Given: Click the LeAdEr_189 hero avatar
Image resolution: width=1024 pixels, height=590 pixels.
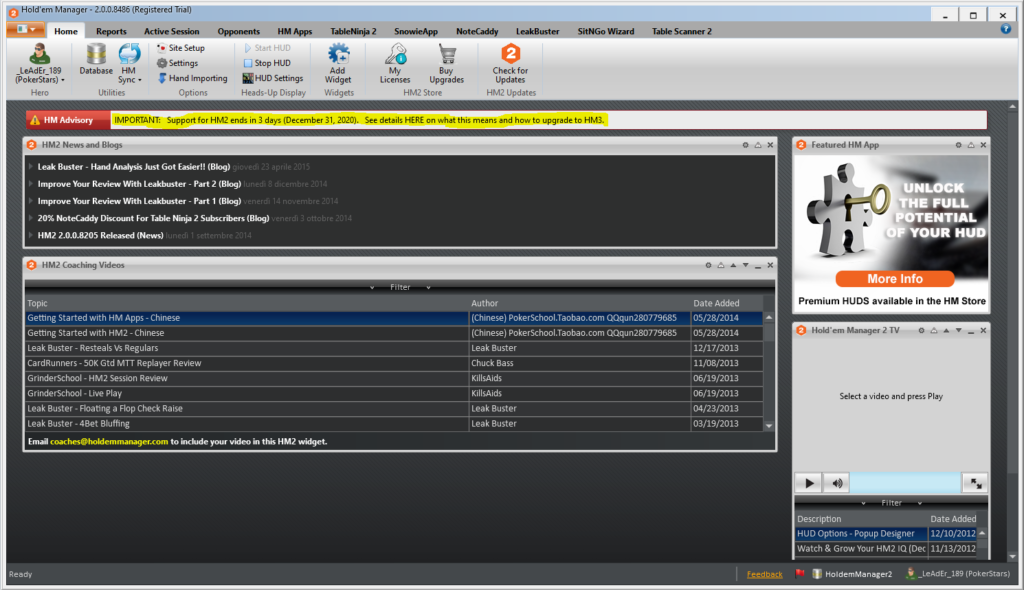Looking at the screenshot, I should coord(39,54).
